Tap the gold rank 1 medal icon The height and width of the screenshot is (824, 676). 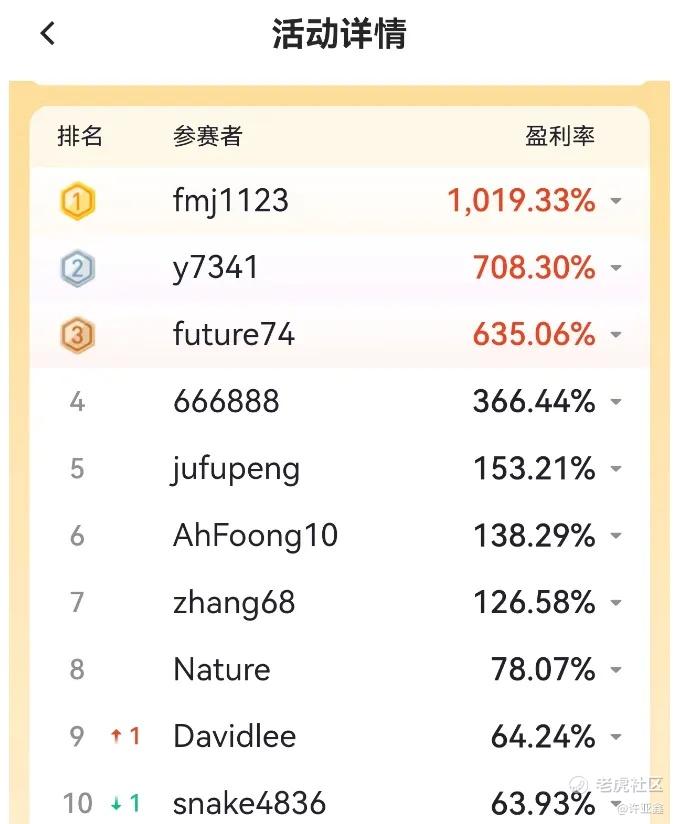click(77, 201)
